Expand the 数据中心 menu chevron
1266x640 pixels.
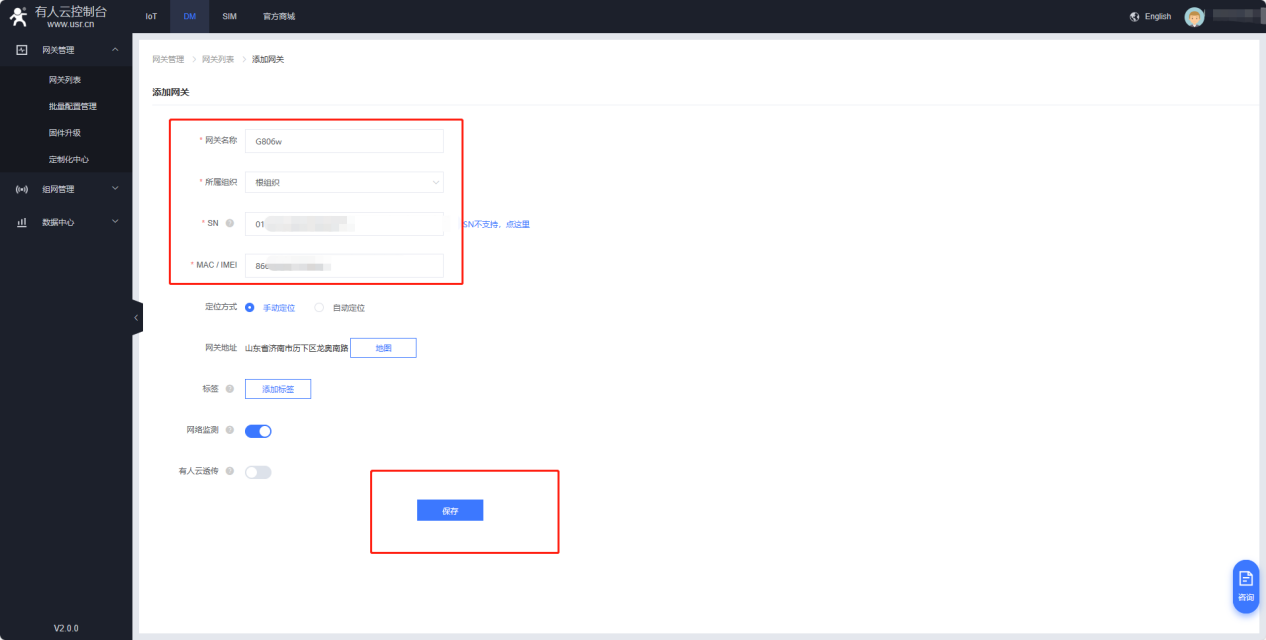pos(115,222)
